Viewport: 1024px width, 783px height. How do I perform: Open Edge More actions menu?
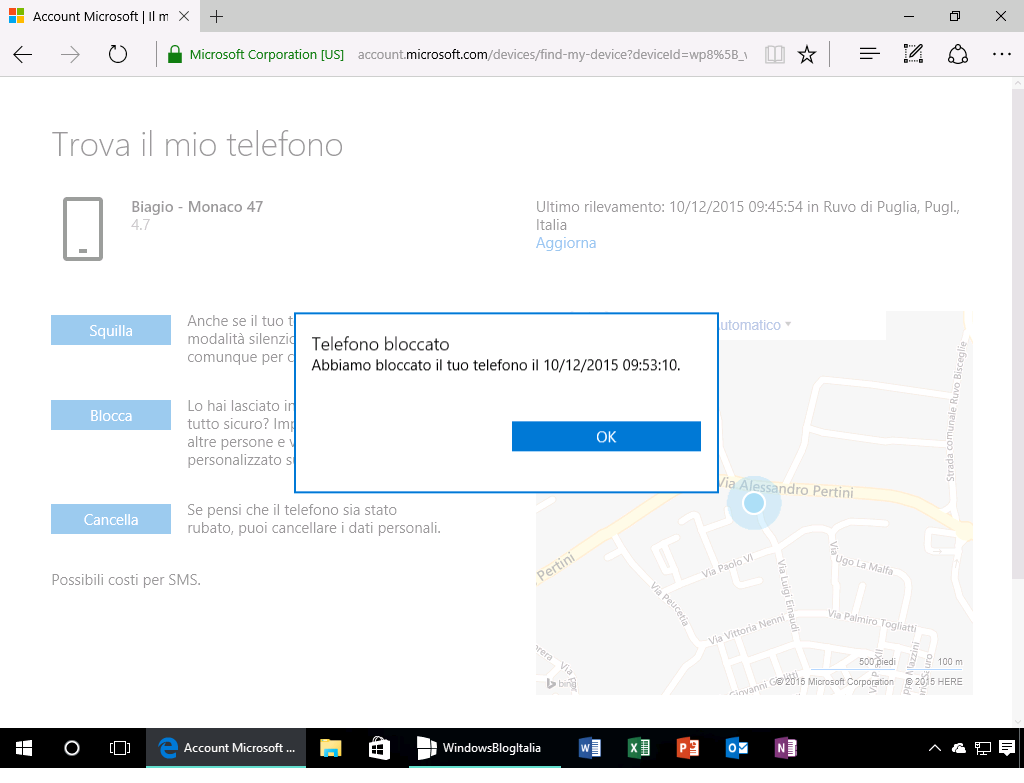pos(1001,54)
